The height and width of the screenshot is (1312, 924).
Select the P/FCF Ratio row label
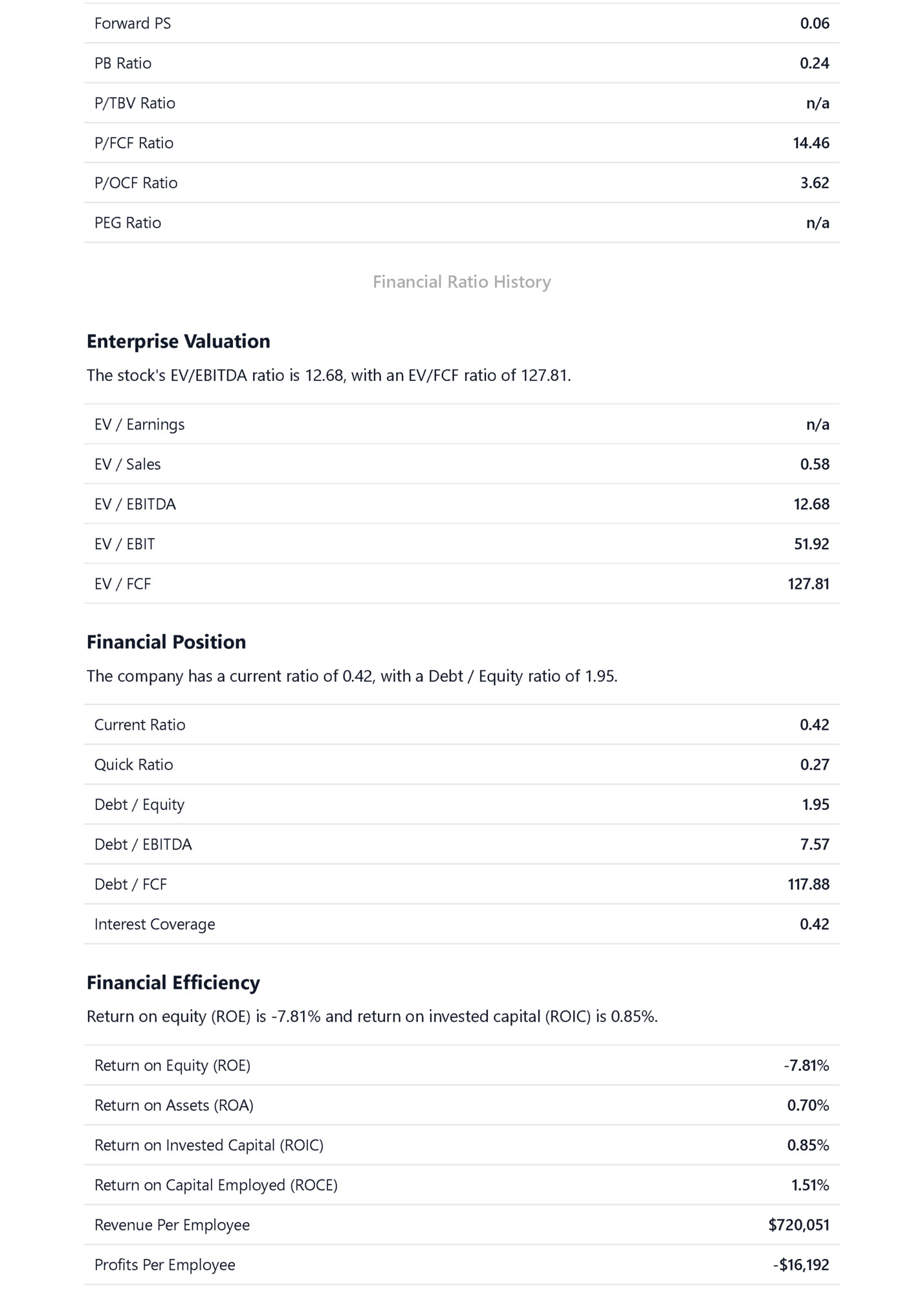point(134,143)
